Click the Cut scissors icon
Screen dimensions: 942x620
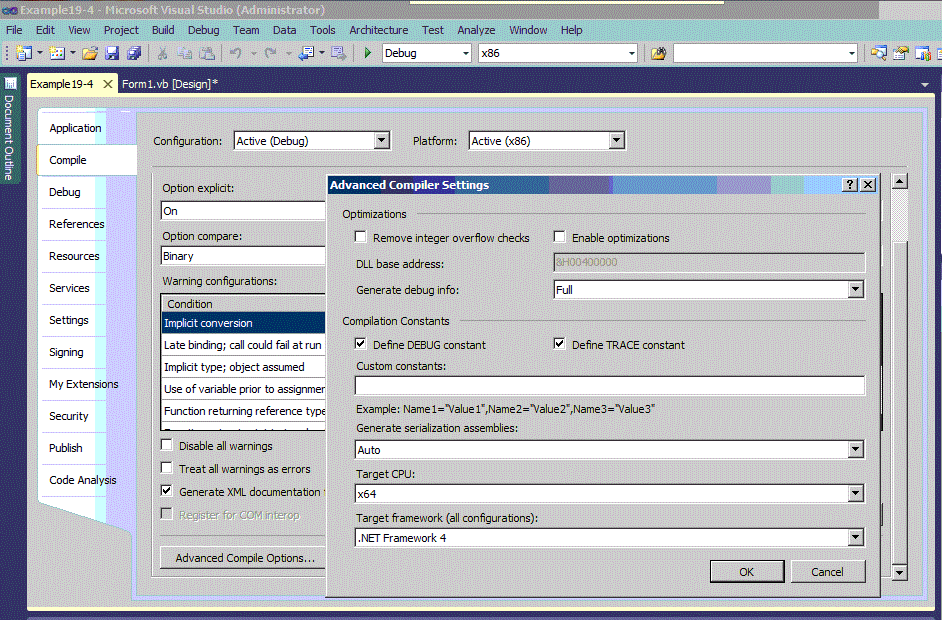coord(162,53)
